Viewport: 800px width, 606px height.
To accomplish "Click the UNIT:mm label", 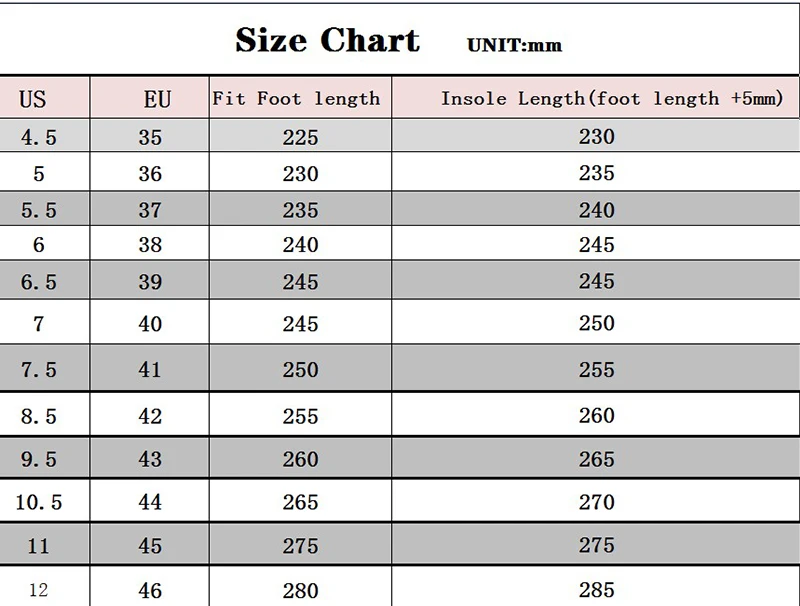I will (x=514, y=45).
